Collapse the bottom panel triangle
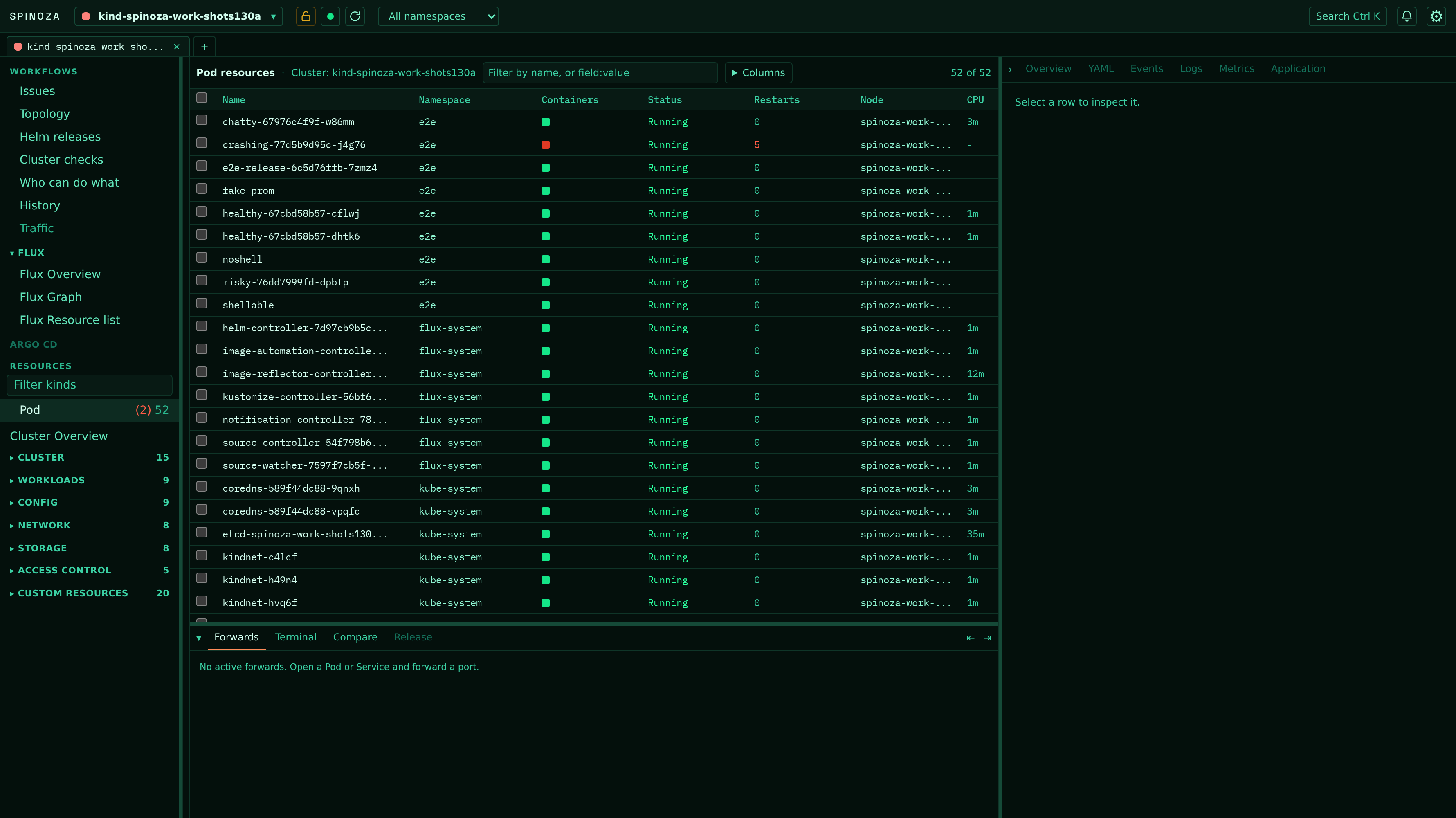Image resolution: width=1456 pixels, height=818 pixels. 199,638
